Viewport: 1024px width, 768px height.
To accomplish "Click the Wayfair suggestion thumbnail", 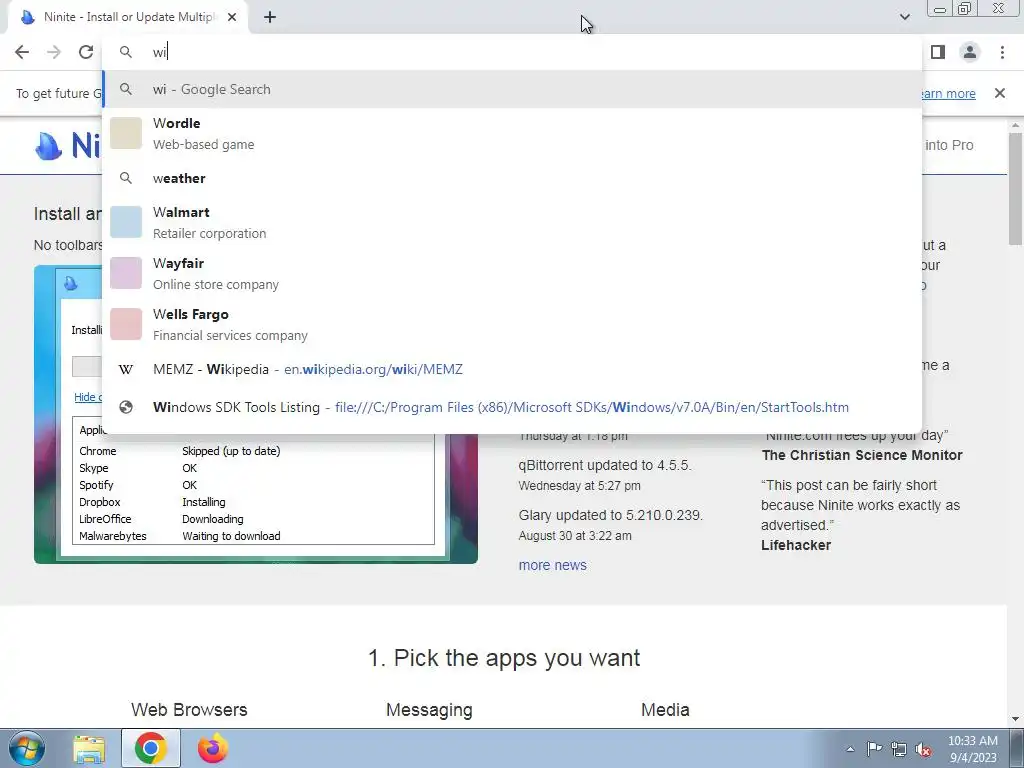I will [x=126, y=273].
